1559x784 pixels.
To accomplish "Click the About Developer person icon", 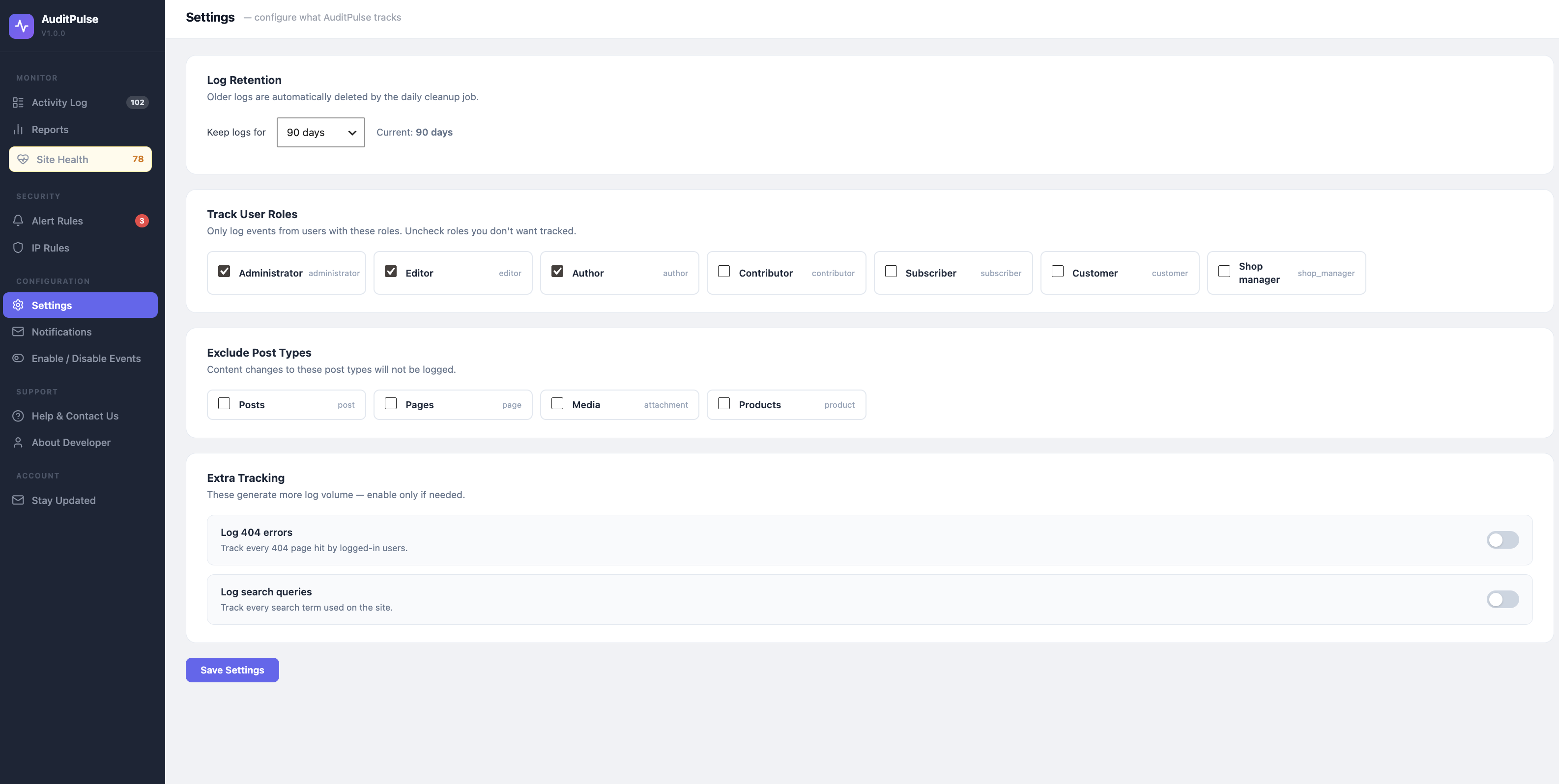I will coord(18,442).
